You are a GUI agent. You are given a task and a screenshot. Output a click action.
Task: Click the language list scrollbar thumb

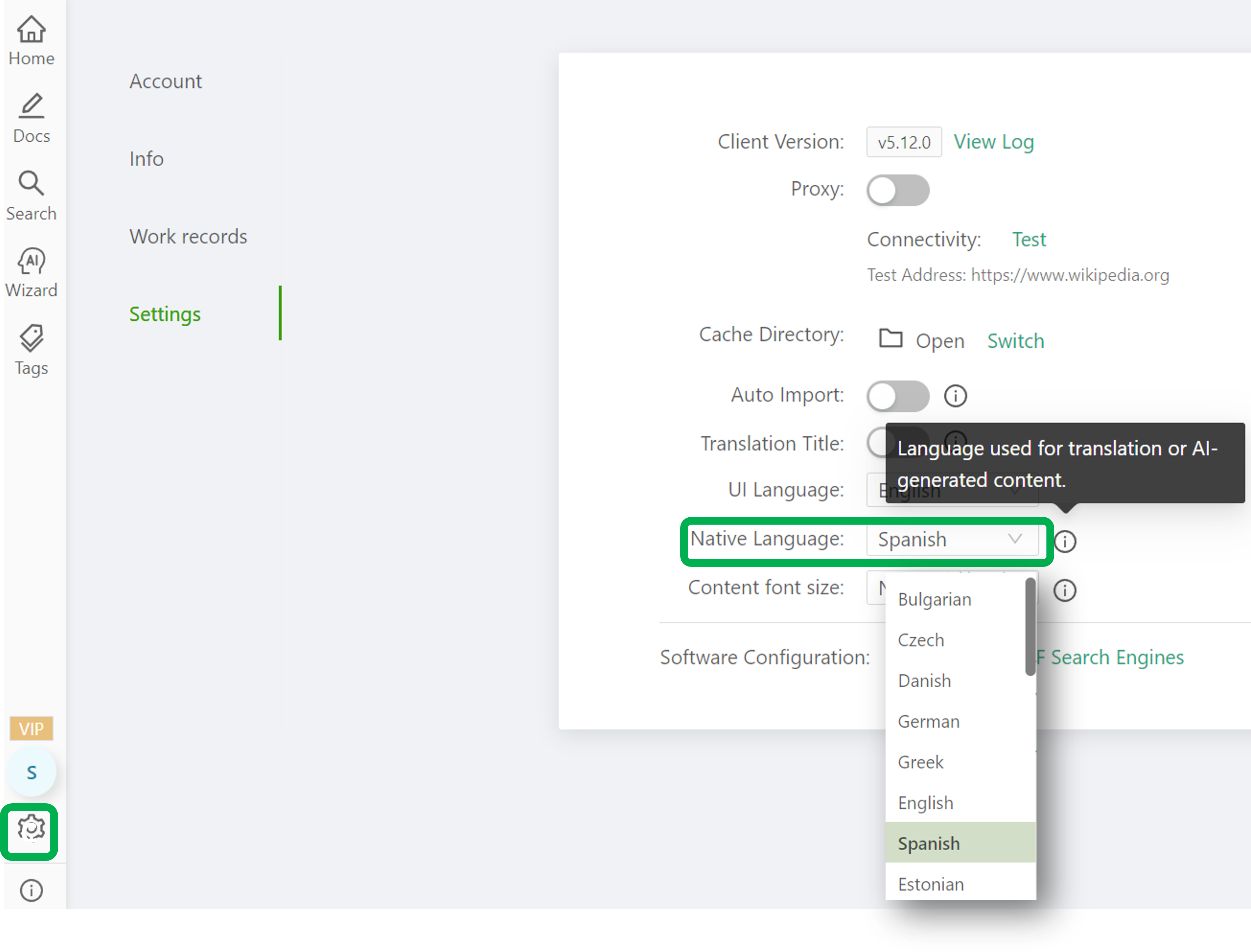tap(1031, 627)
